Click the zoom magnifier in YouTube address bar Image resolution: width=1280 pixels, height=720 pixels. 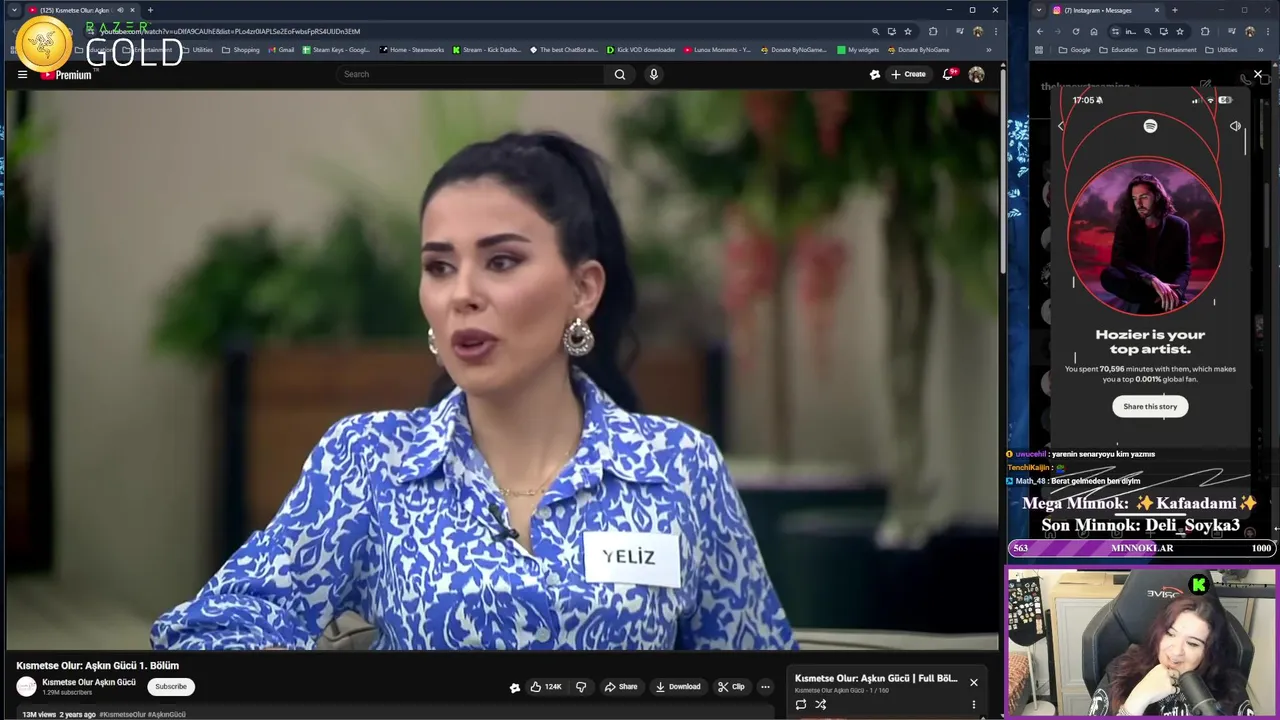pyautogui.click(x=875, y=31)
